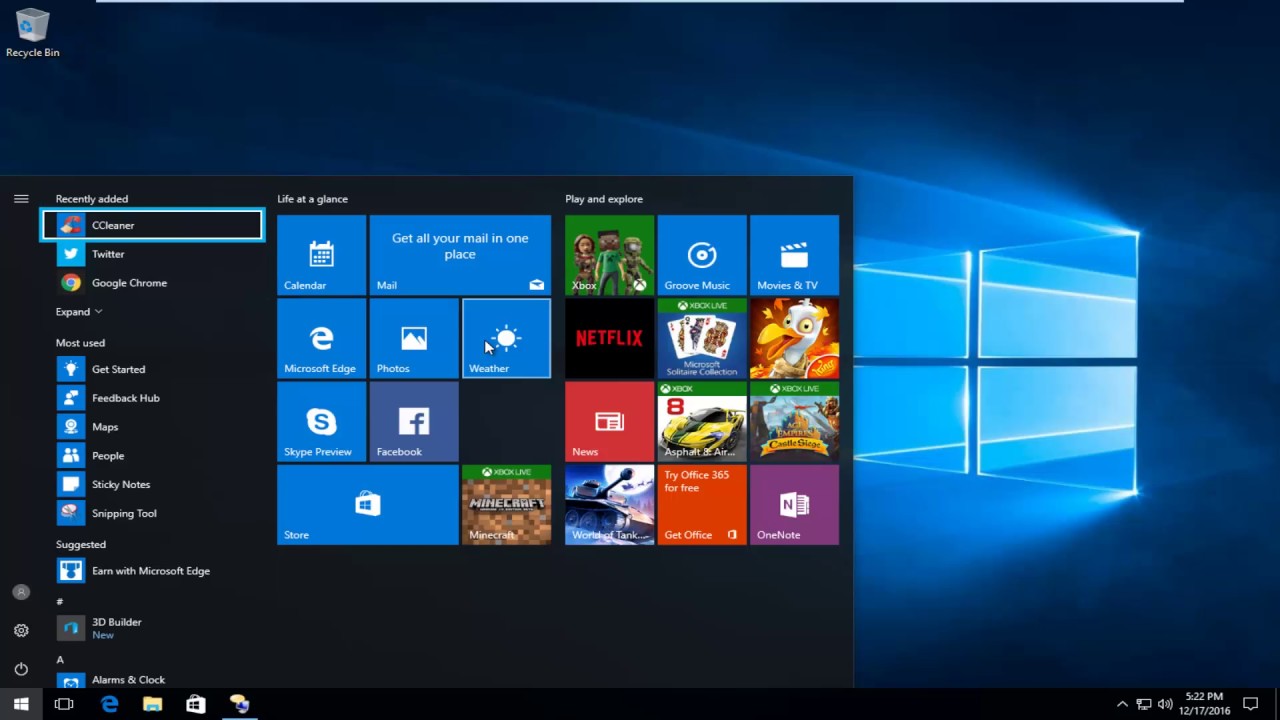Screen dimensions: 1280x720
Task: Open Action Center notifications icon
Action: (1250, 704)
